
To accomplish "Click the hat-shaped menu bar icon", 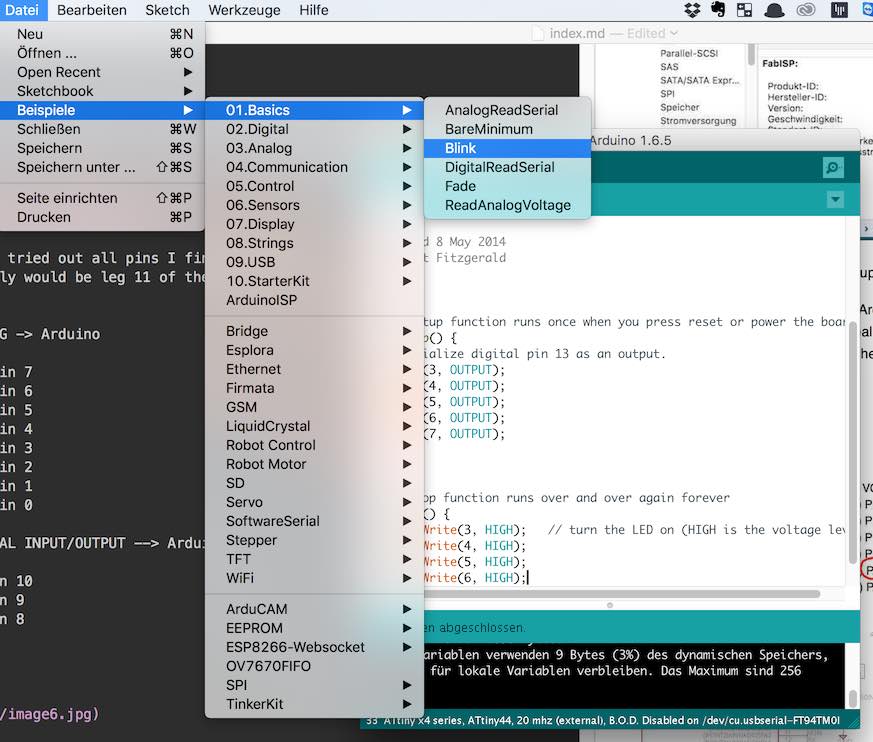I will (774, 10).
